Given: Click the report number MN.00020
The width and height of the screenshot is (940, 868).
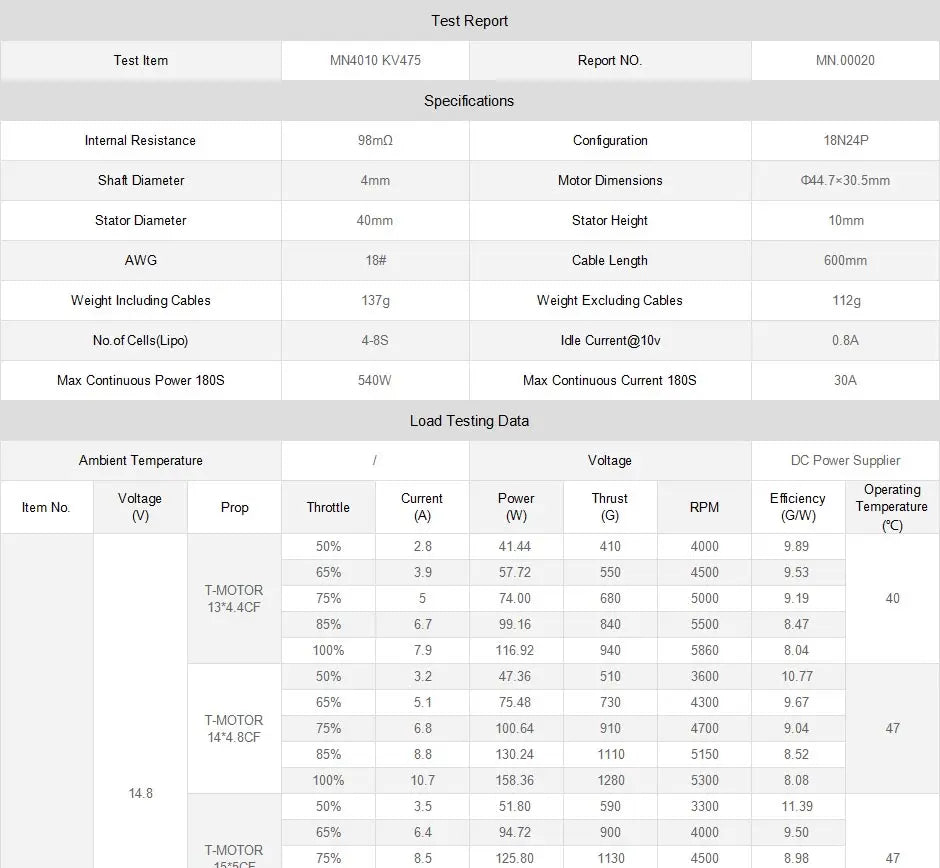Looking at the screenshot, I should [x=845, y=61].
